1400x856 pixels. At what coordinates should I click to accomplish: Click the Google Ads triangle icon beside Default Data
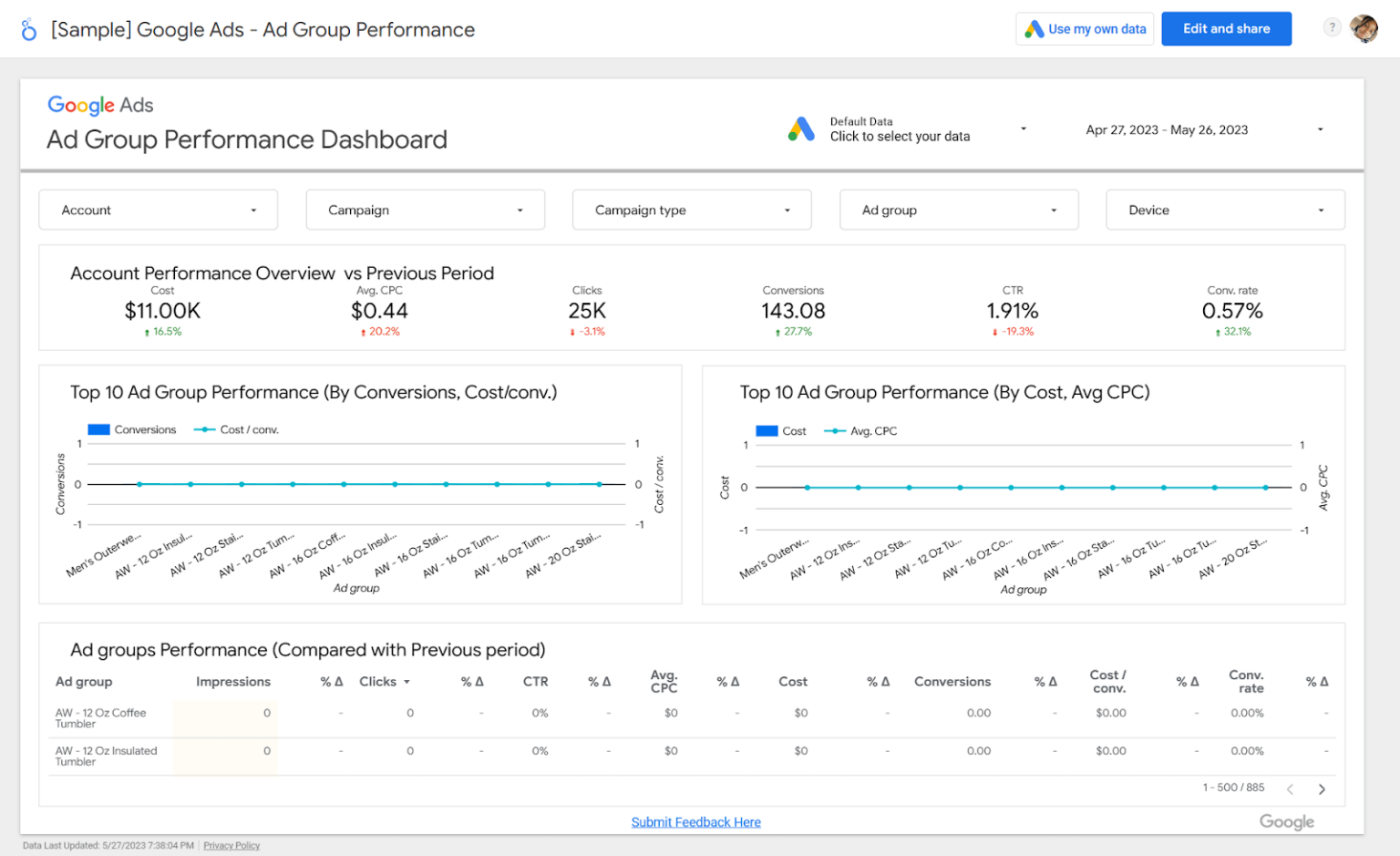(x=801, y=129)
